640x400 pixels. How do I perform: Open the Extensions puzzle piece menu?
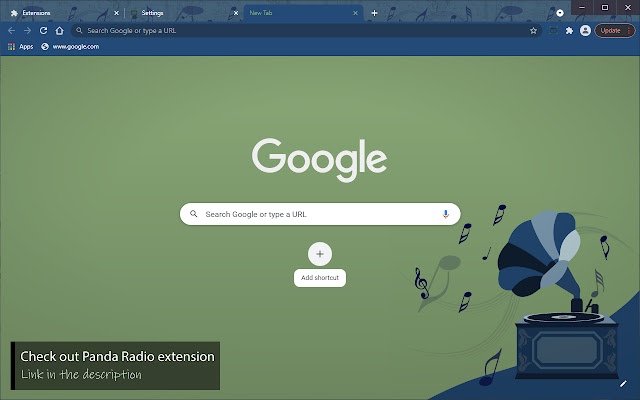[569, 31]
